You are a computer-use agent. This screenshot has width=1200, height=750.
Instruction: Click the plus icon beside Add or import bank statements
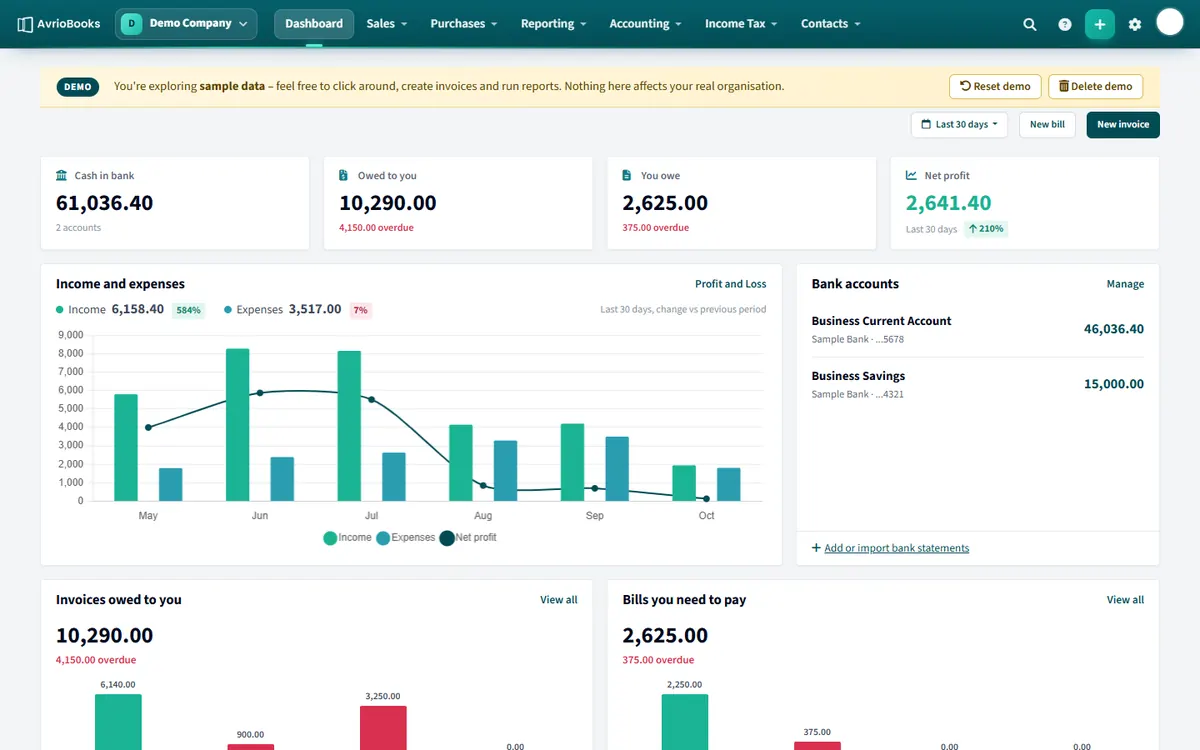tap(816, 548)
